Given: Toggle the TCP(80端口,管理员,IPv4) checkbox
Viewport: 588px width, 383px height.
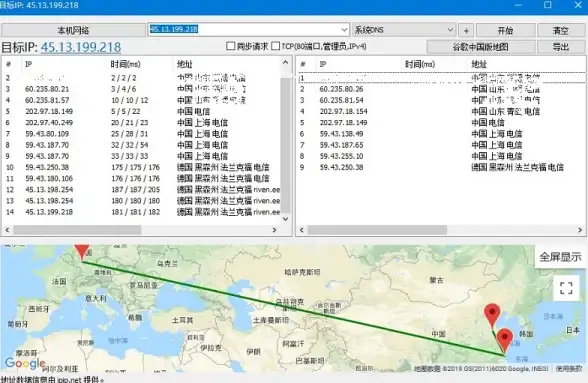Looking at the screenshot, I should [276, 46].
